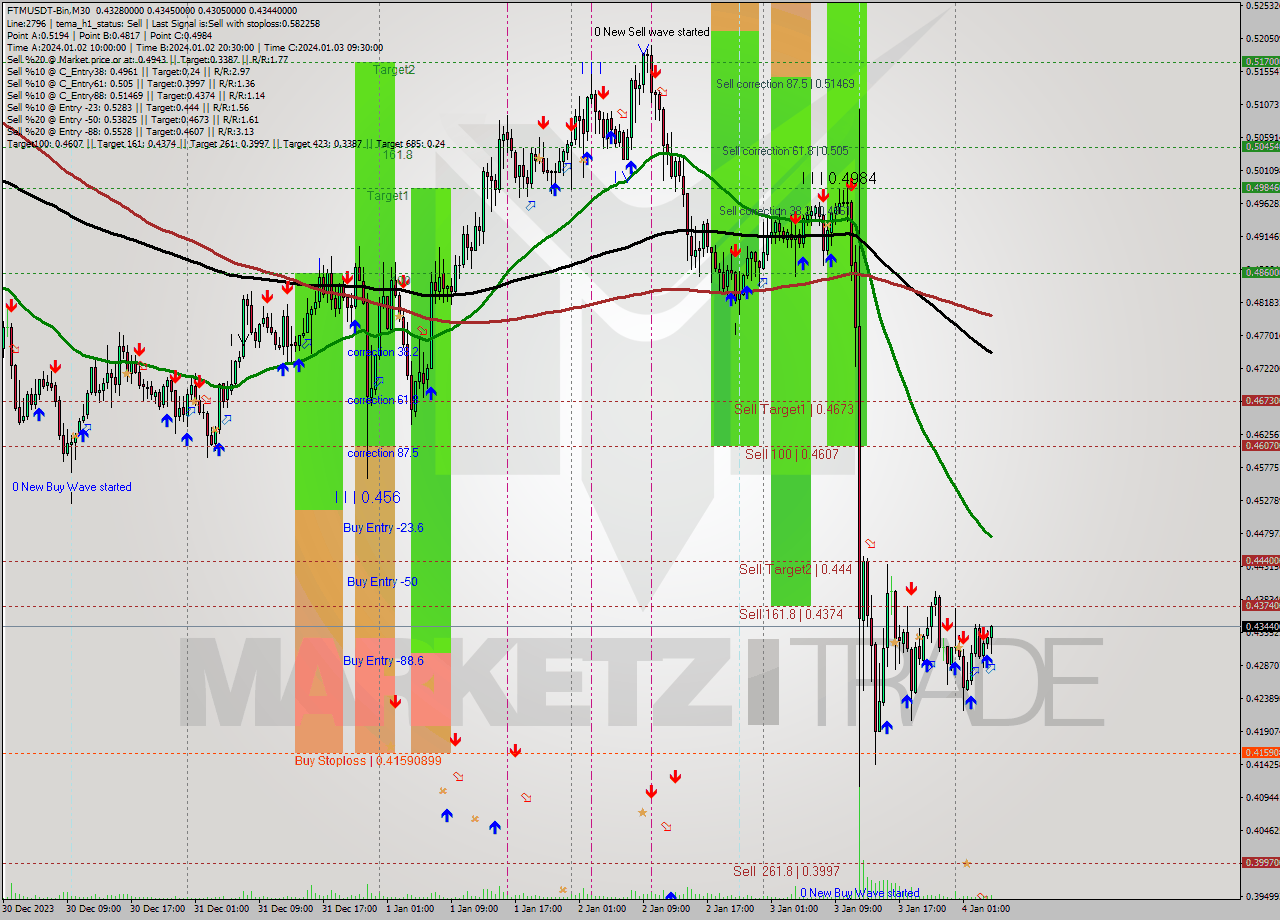Click the '0 New Sell wave started' label

click(652, 32)
